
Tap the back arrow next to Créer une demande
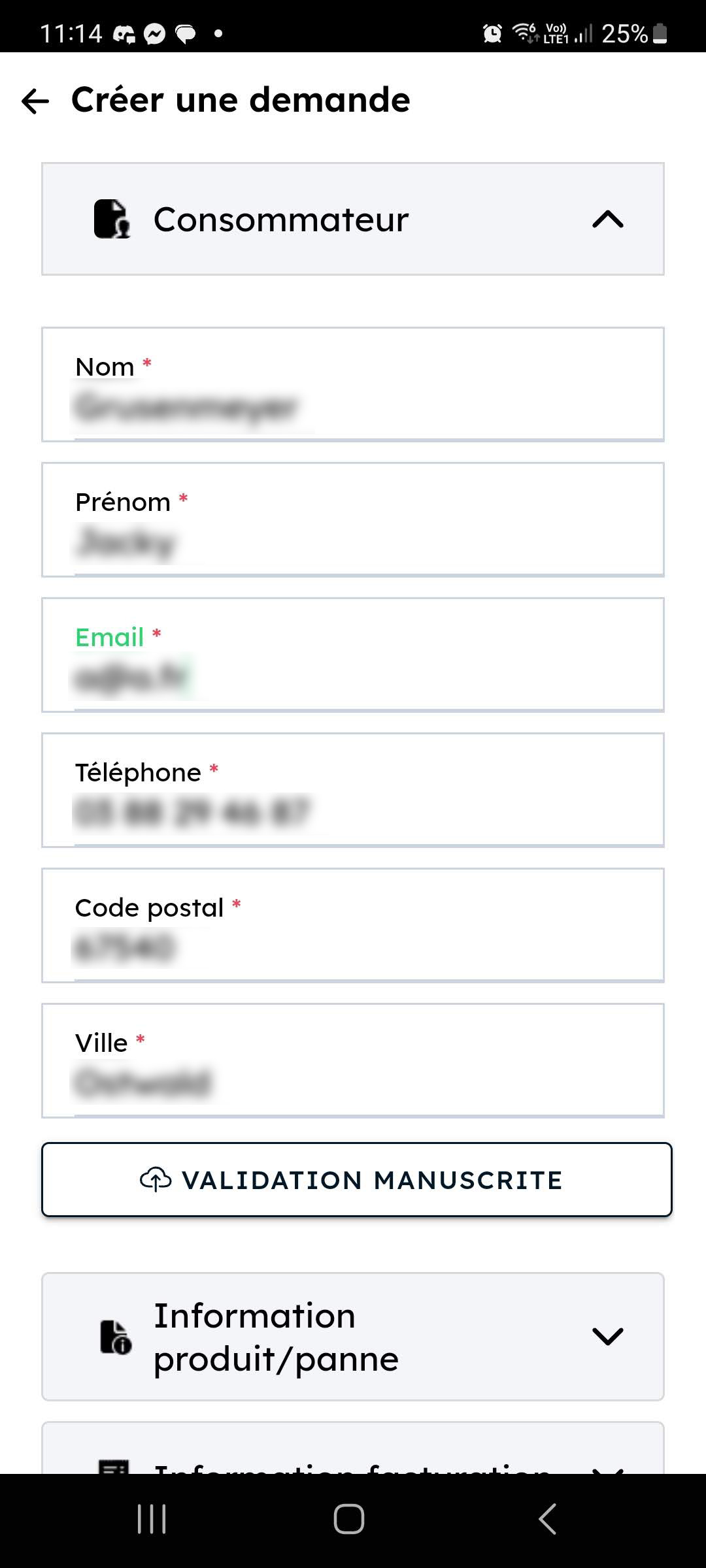point(35,101)
